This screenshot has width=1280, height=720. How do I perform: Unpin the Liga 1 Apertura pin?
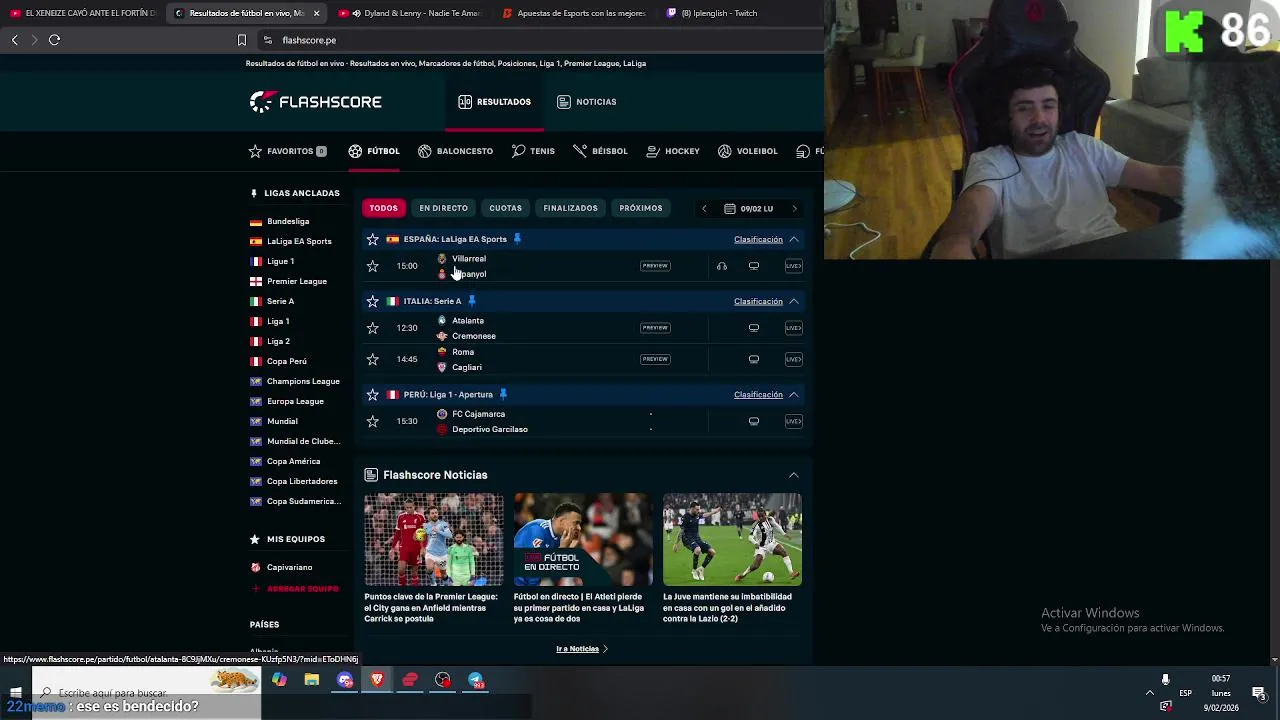pos(503,394)
